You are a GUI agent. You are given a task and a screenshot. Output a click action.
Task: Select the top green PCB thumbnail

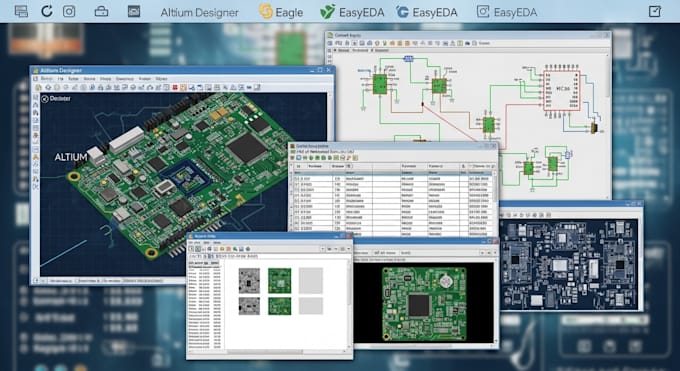[280, 280]
